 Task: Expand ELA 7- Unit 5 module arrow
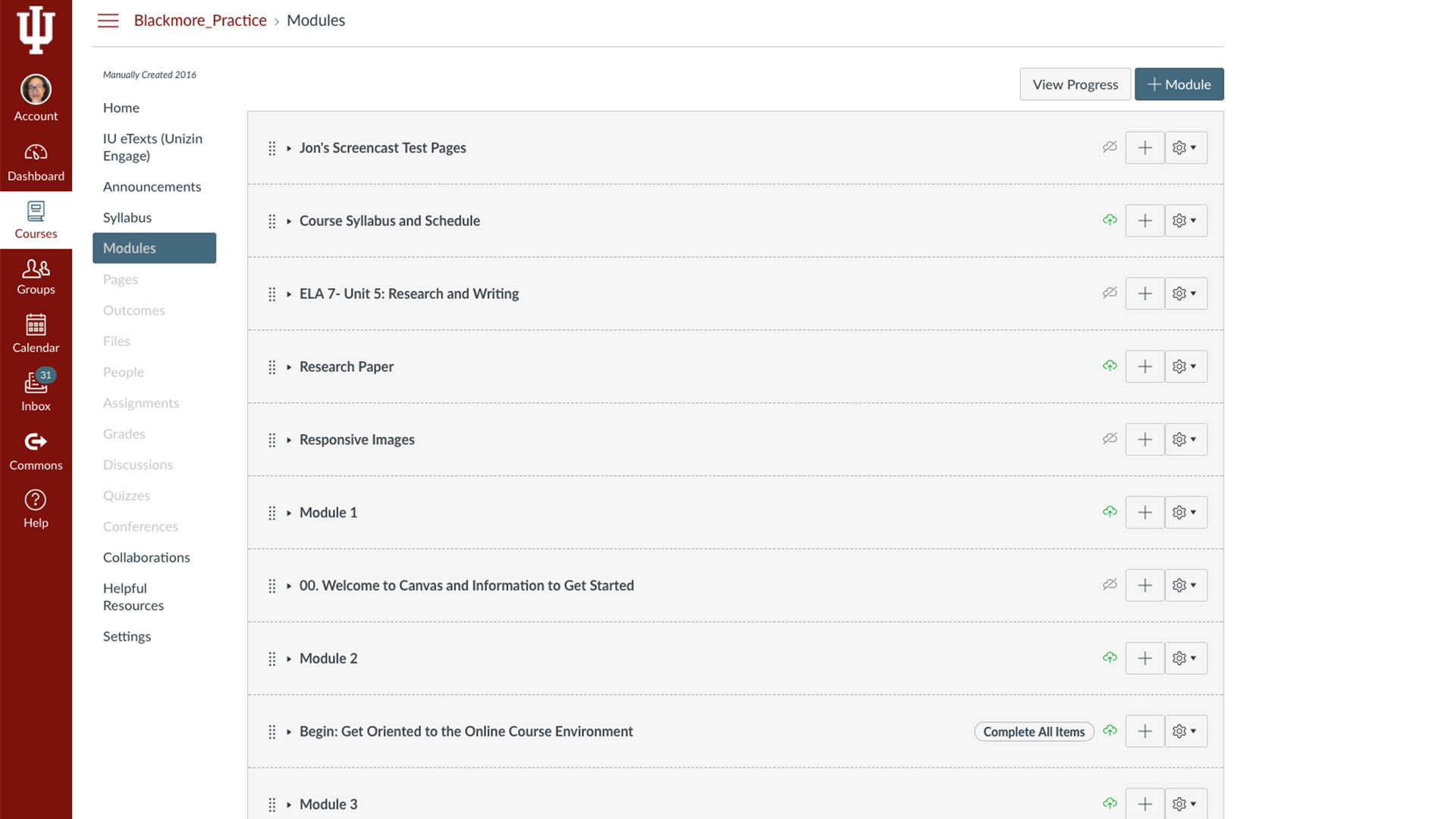pos(289,294)
